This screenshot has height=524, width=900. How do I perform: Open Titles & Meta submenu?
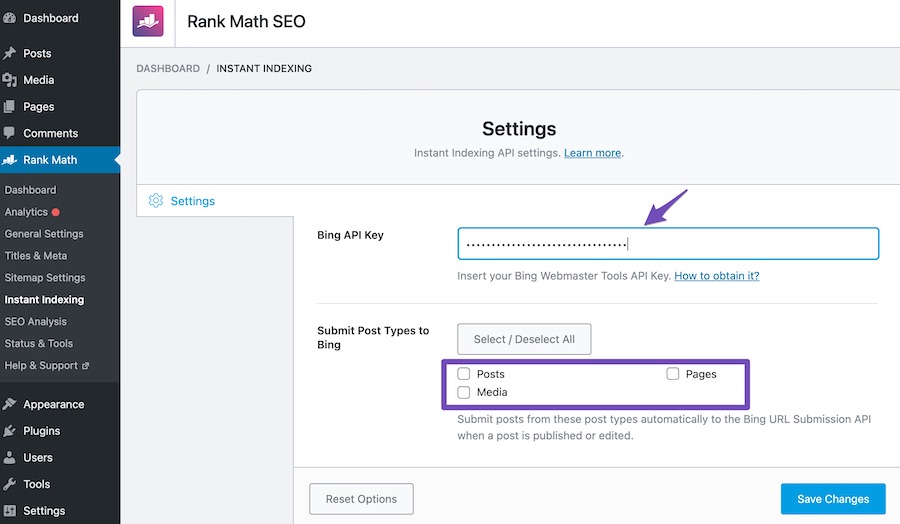click(x=36, y=256)
